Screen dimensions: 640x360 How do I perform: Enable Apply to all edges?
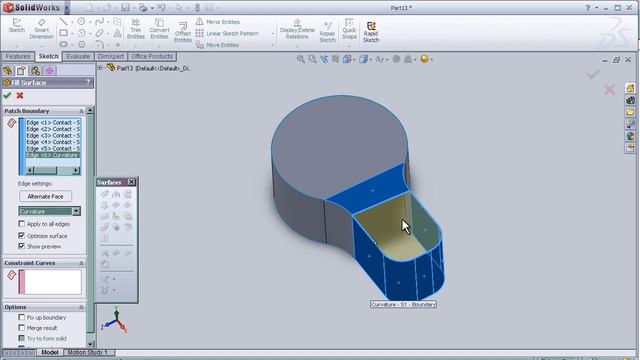pos(22,224)
